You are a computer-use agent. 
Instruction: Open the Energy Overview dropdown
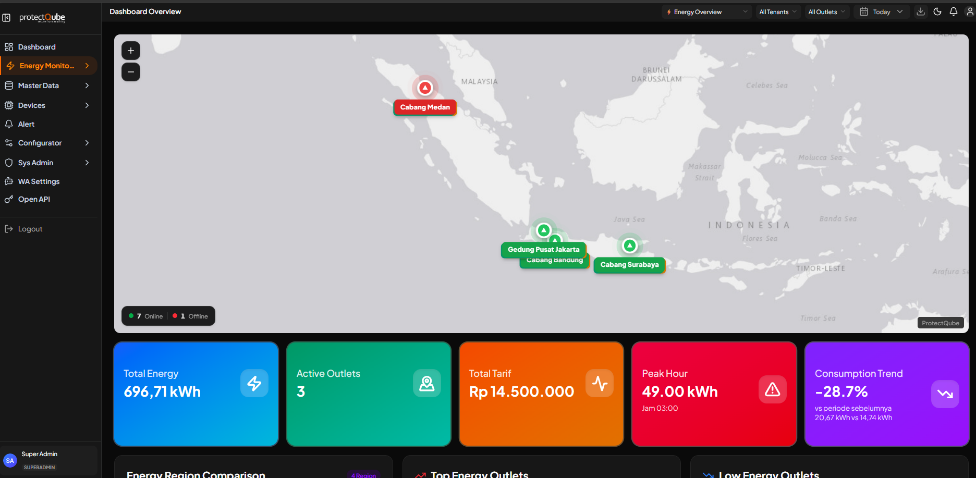pyautogui.click(x=707, y=11)
